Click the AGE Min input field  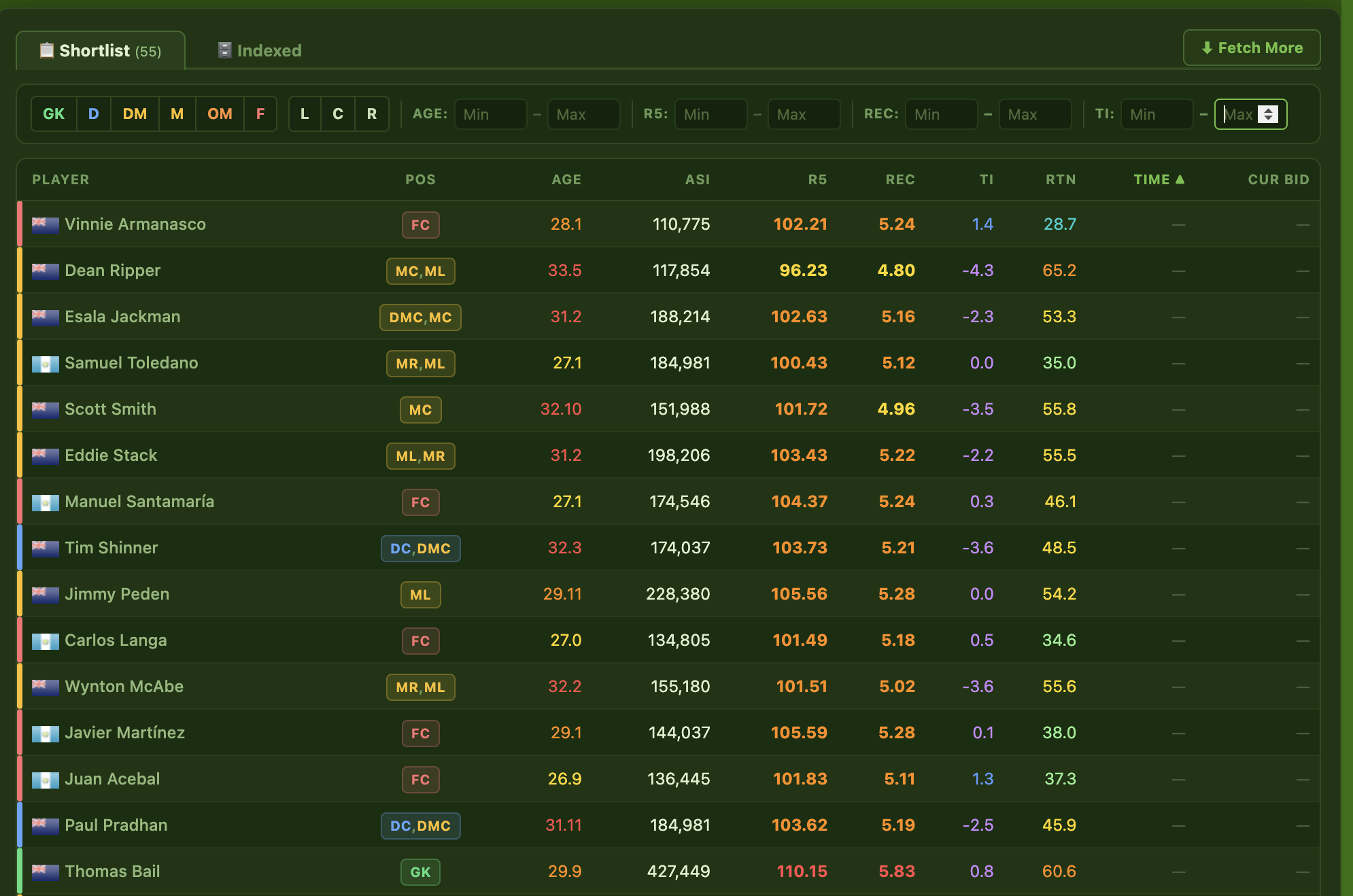point(490,114)
